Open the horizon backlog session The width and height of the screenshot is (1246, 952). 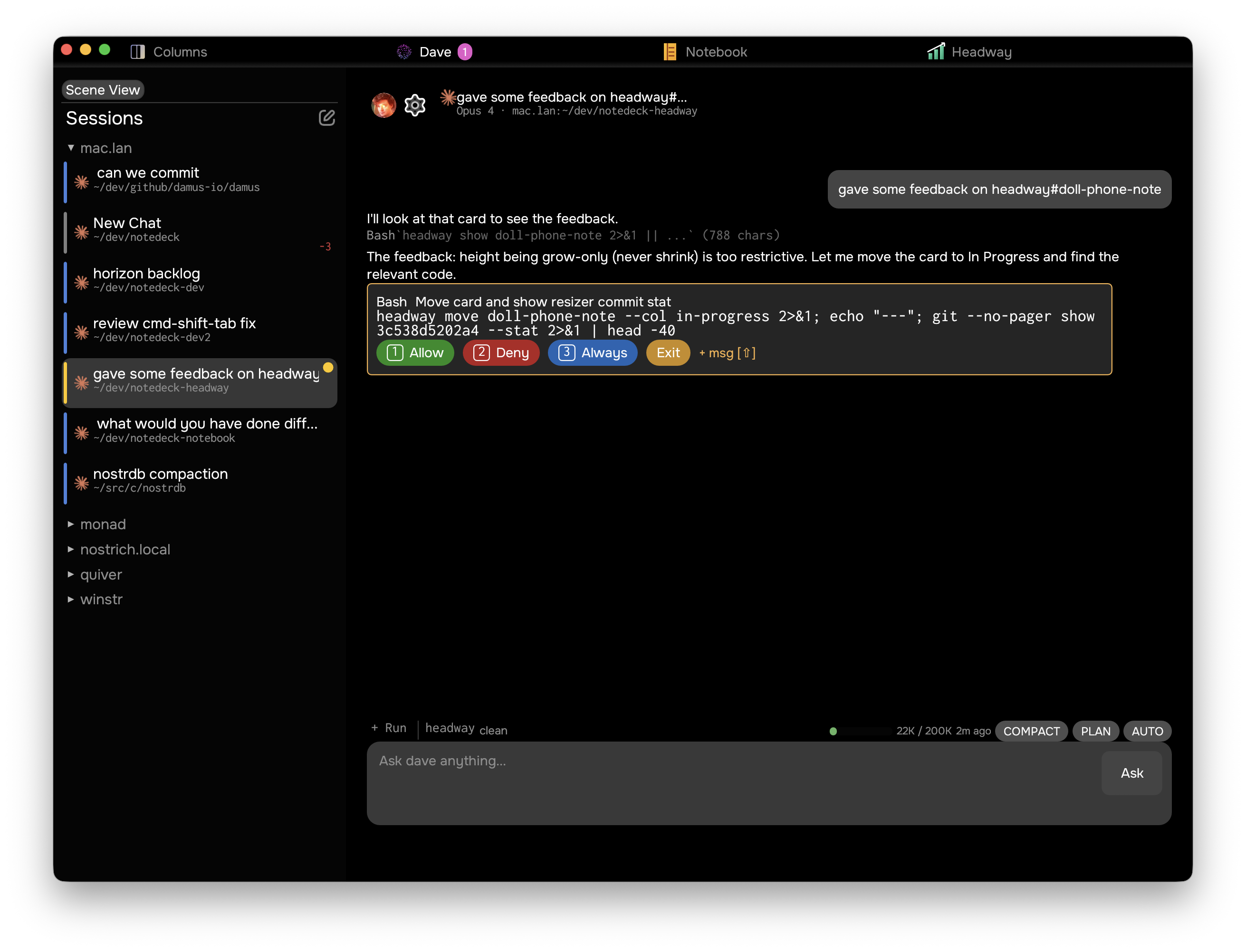200,280
